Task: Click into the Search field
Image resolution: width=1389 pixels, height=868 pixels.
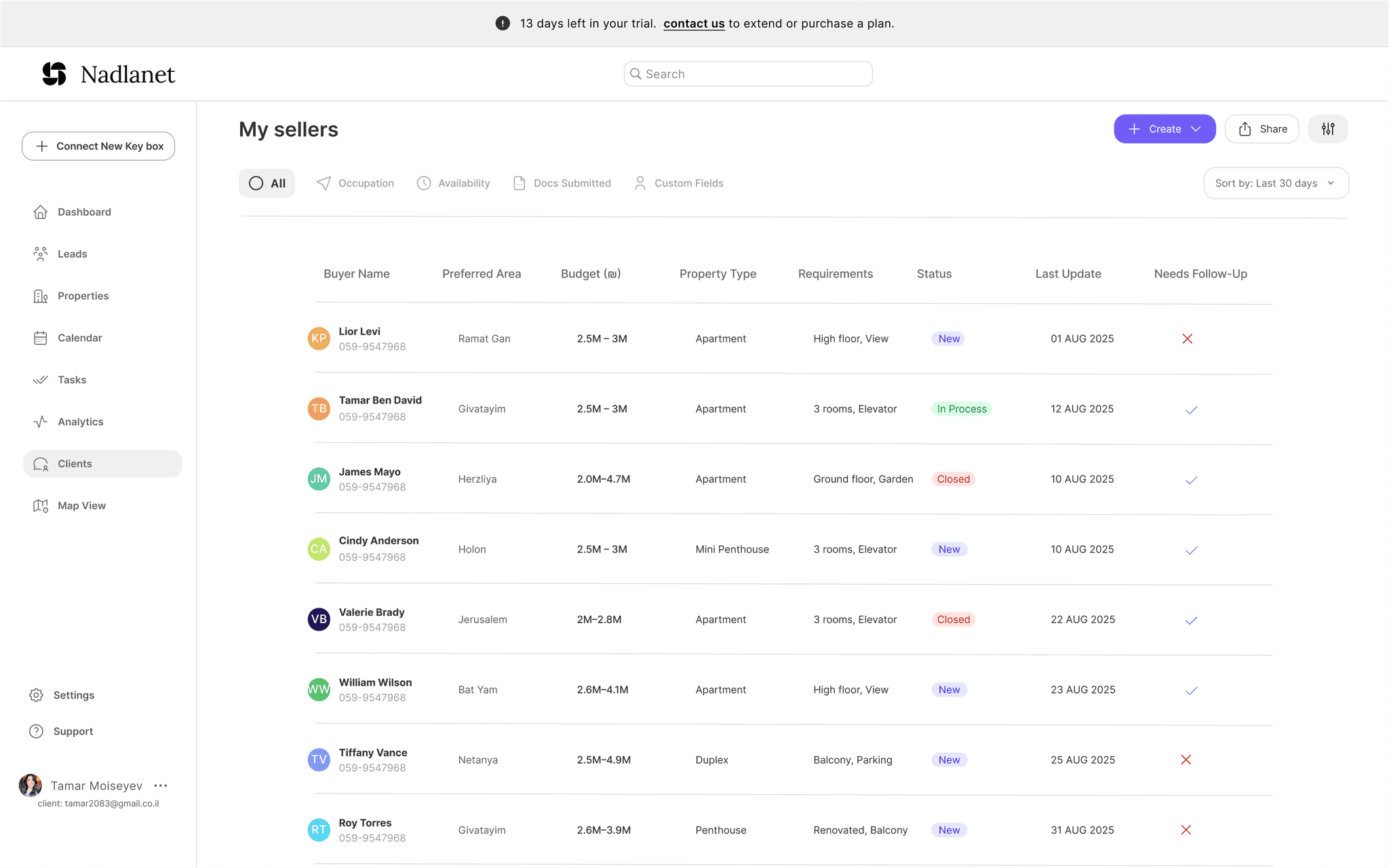Action: 748,74
